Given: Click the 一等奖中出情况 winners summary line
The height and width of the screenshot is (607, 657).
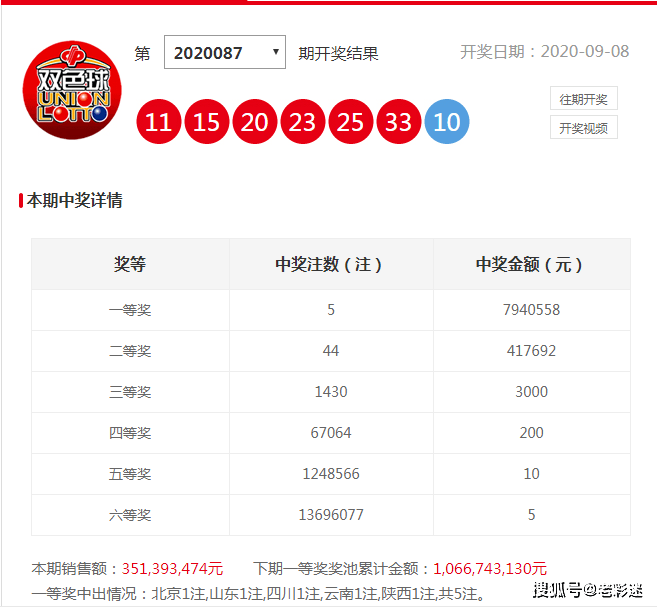Looking at the screenshot, I should (x=259, y=594).
